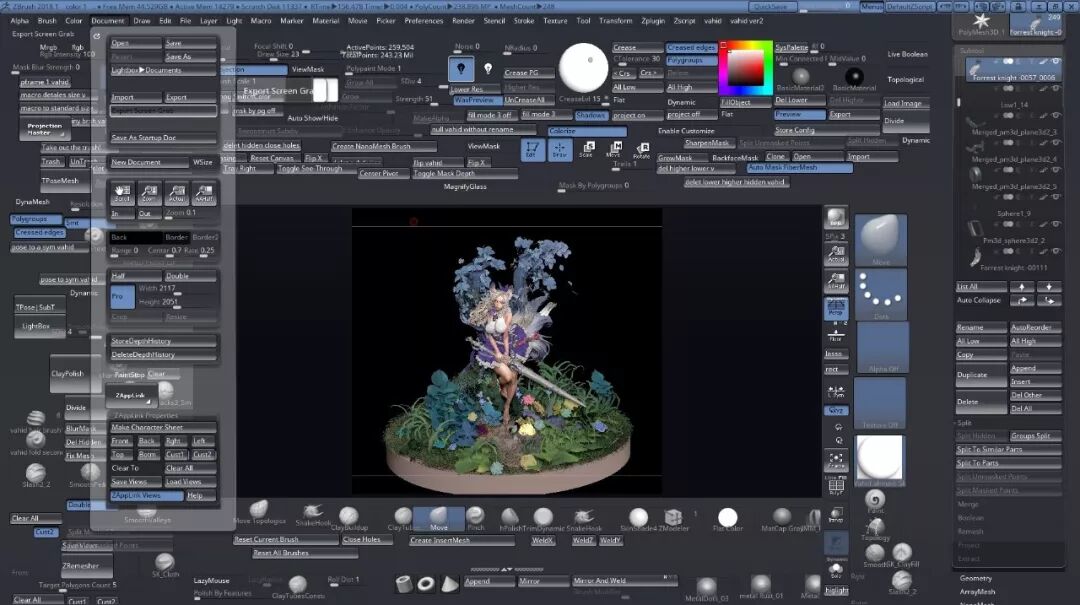
Task: Toggle the Shadows button
Action: pos(590,115)
